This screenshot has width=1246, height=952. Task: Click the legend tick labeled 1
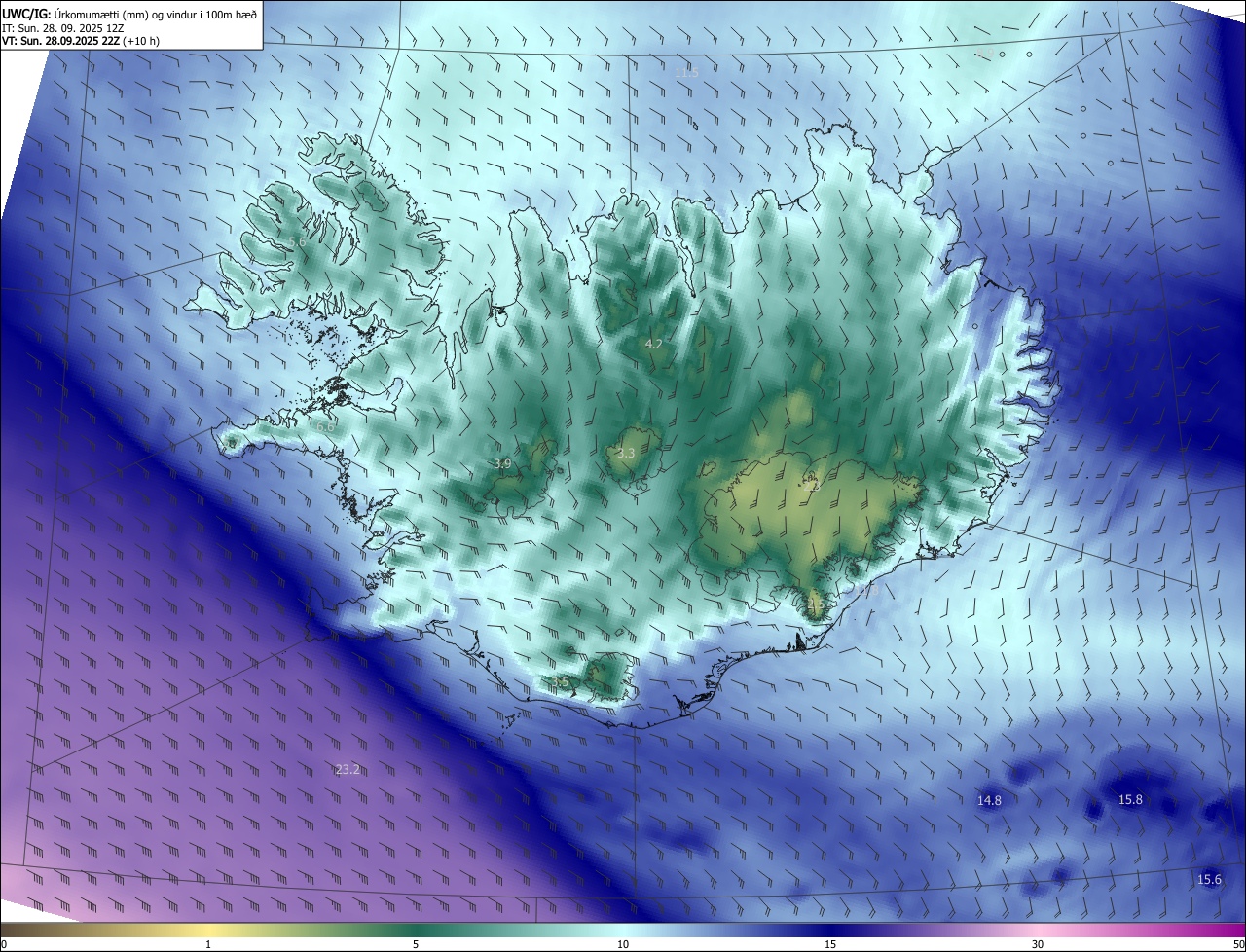point(208,944)
